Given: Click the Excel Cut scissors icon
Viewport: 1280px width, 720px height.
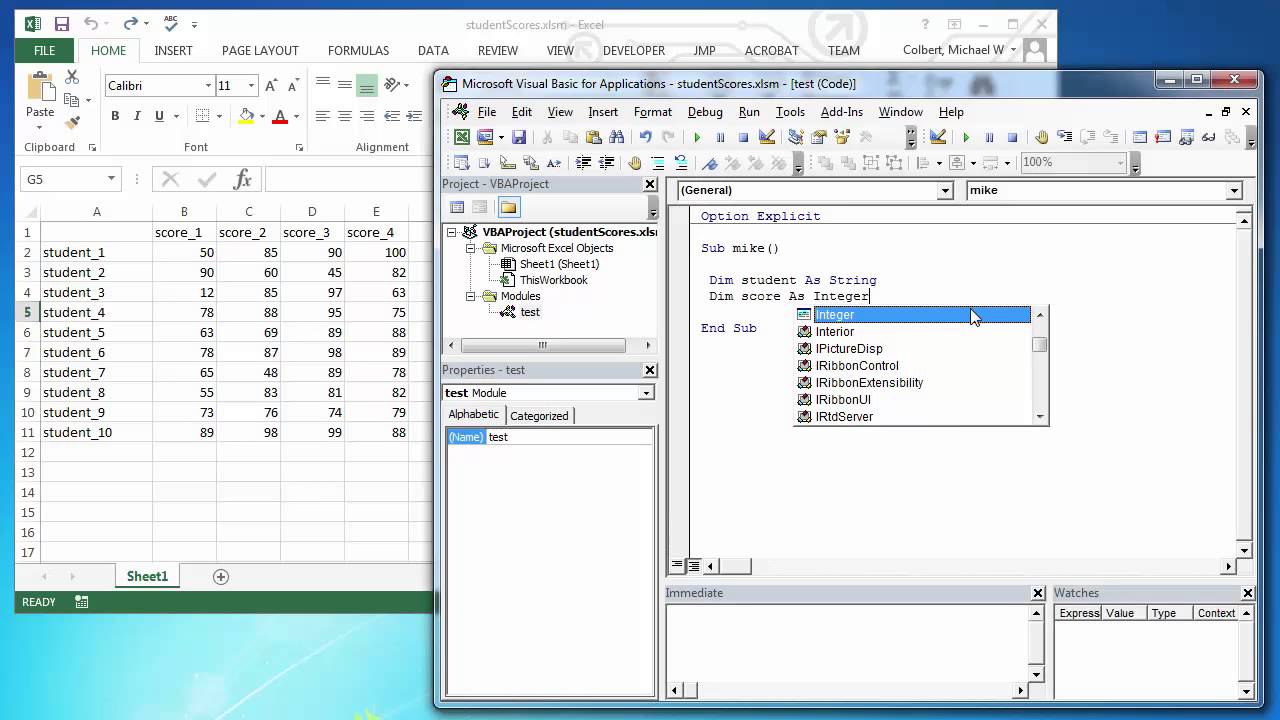Looking at the screenshot, I should pos(72,77).
